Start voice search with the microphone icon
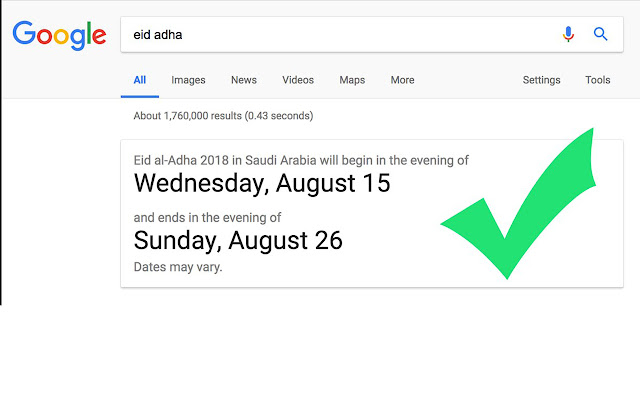The height and width of the screenshot is (400, 640). (x=568, y=34)
